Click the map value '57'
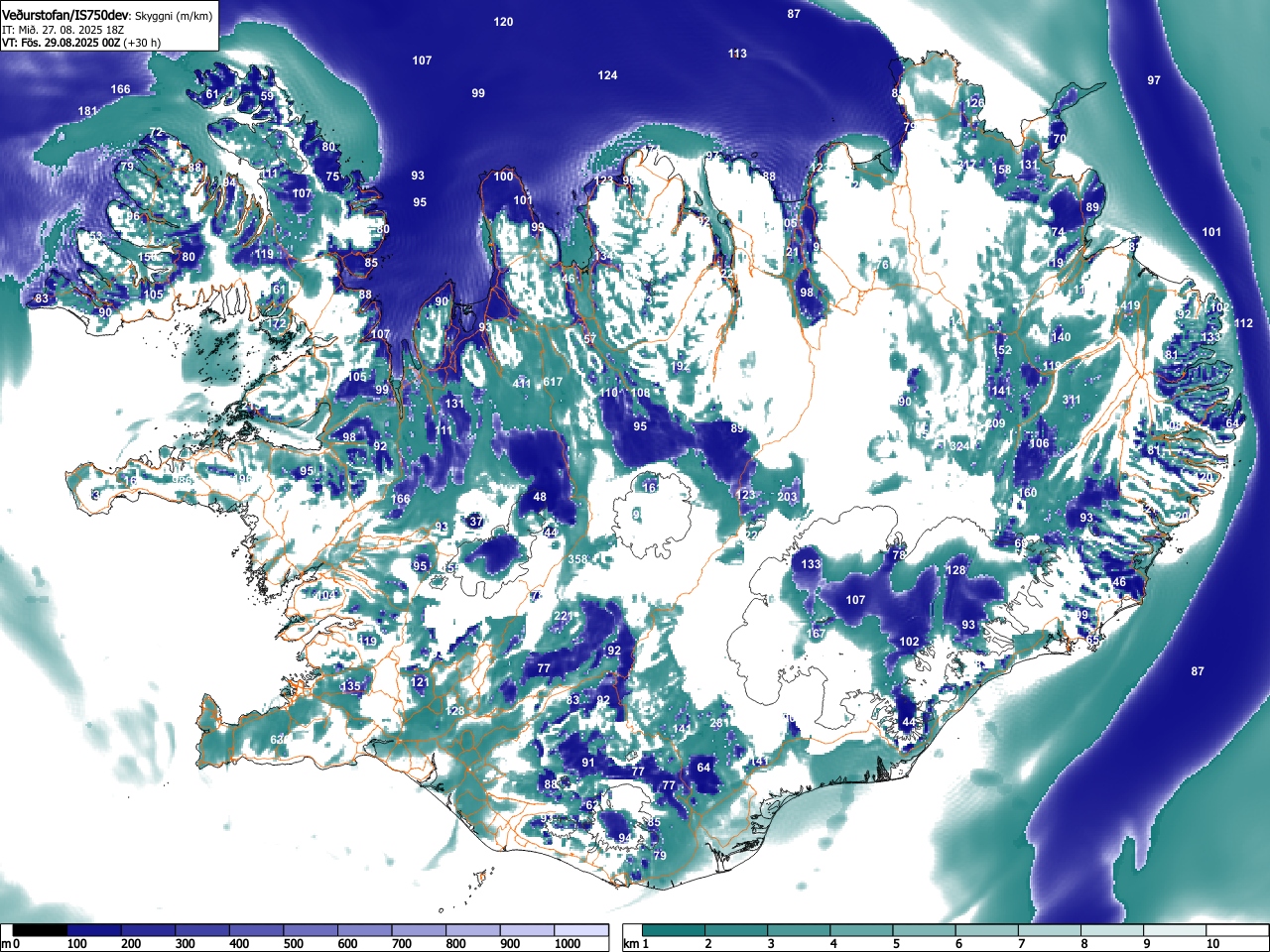Image resolution: width=1270 pixels, height=952 pixels. tap(589, 340)
